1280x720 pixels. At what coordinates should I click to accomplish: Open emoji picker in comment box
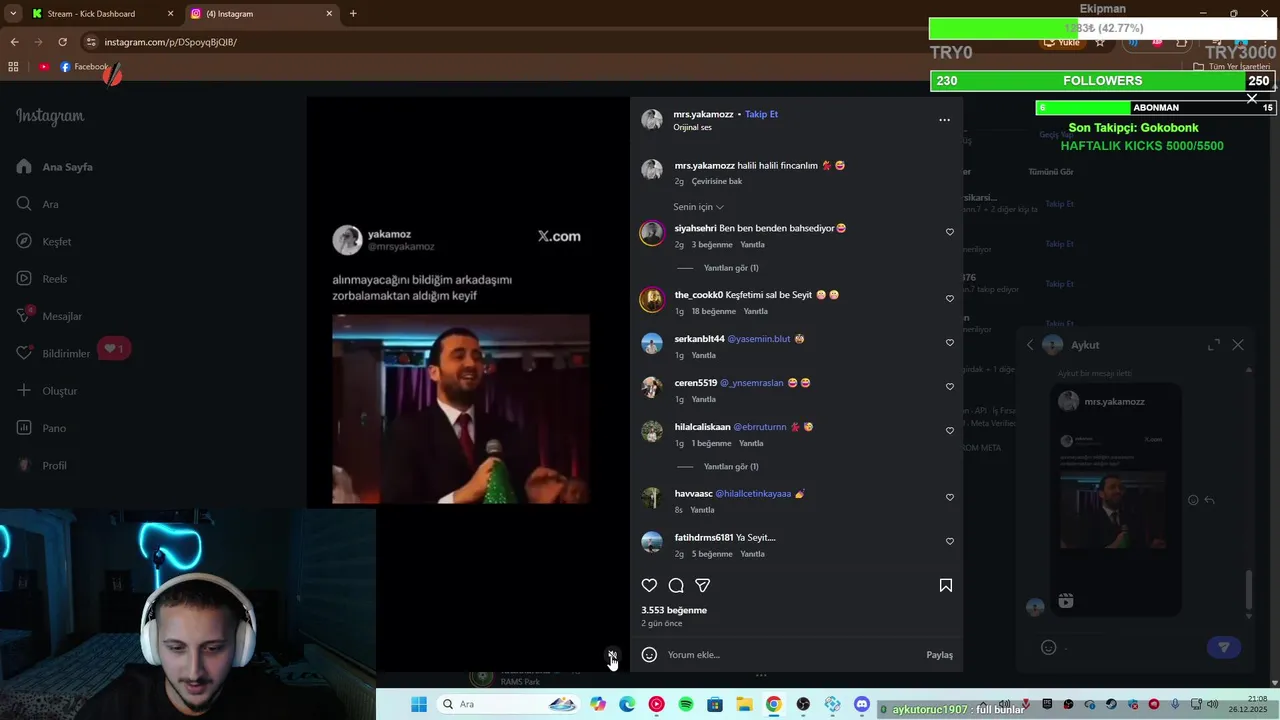click(x=649, y=655)
